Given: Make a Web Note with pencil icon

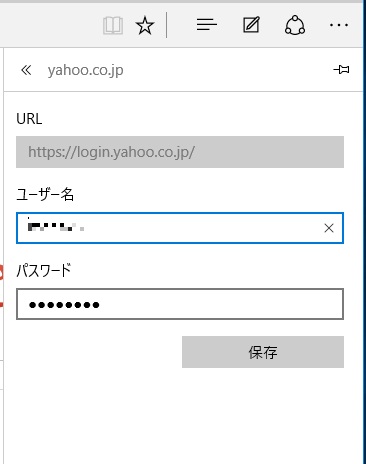Looking at the screenshot, I should tap(251, 25).
